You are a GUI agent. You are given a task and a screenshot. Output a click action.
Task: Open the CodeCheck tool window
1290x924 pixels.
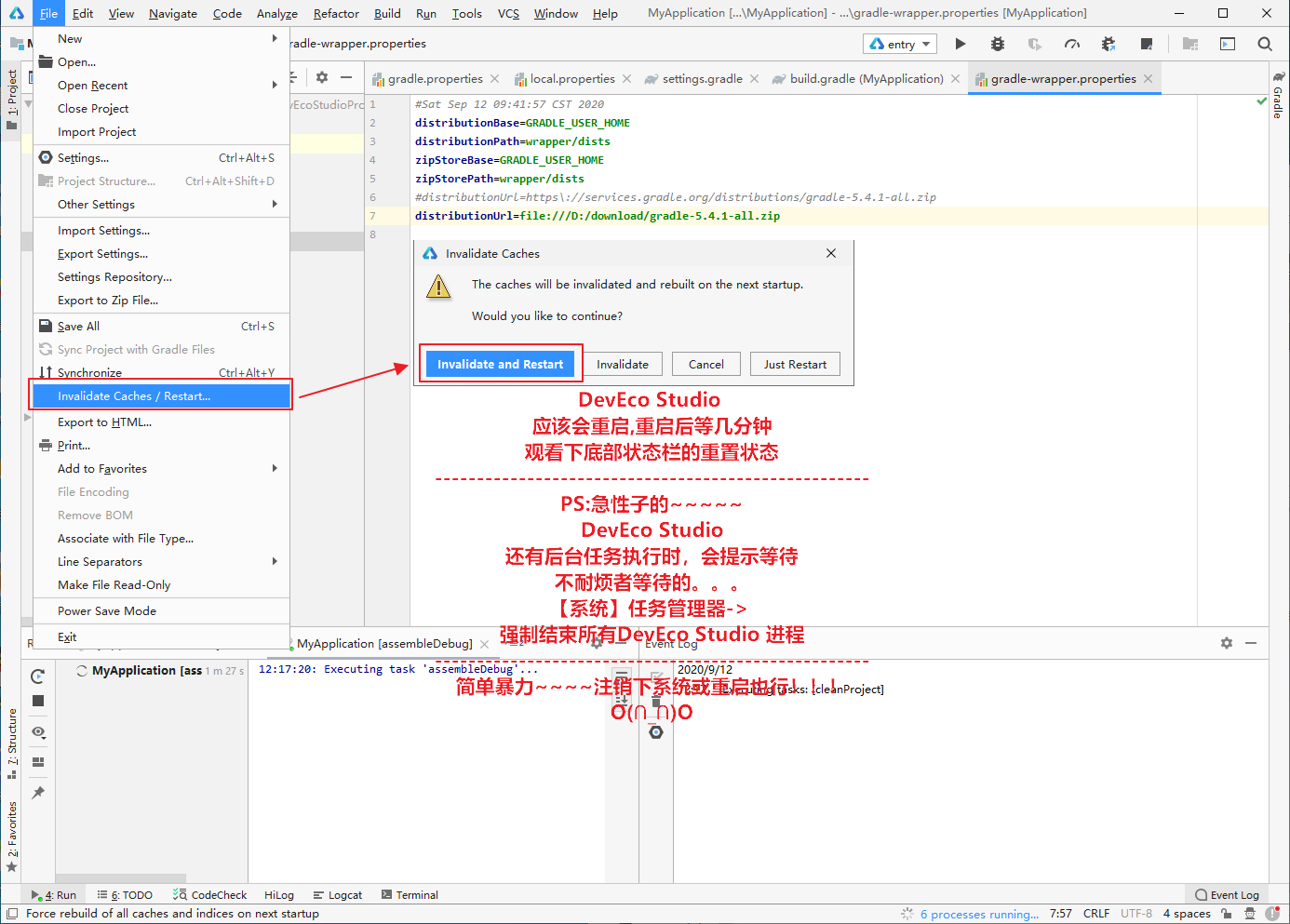coord(210,895)
